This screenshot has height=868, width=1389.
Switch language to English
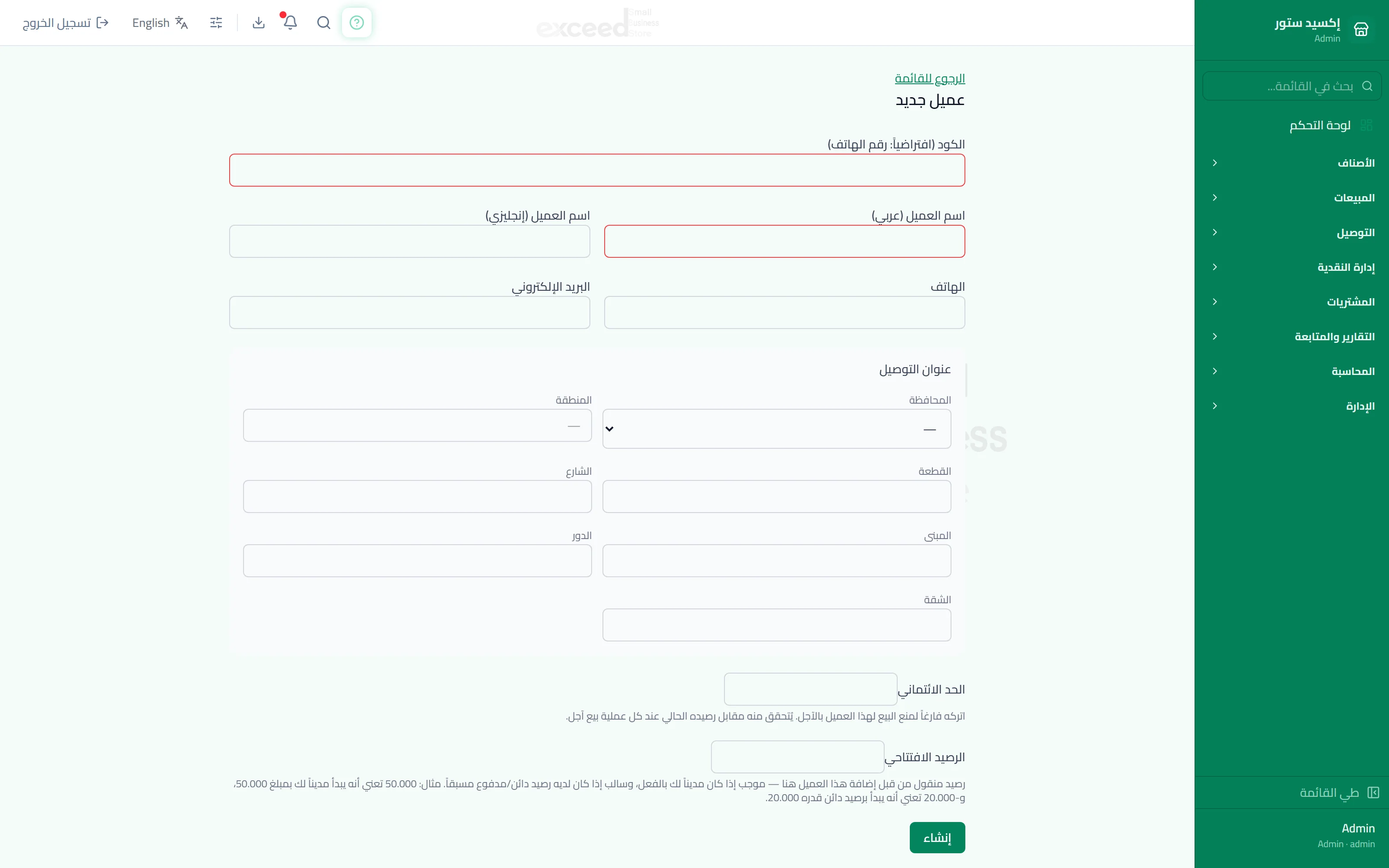160,23
